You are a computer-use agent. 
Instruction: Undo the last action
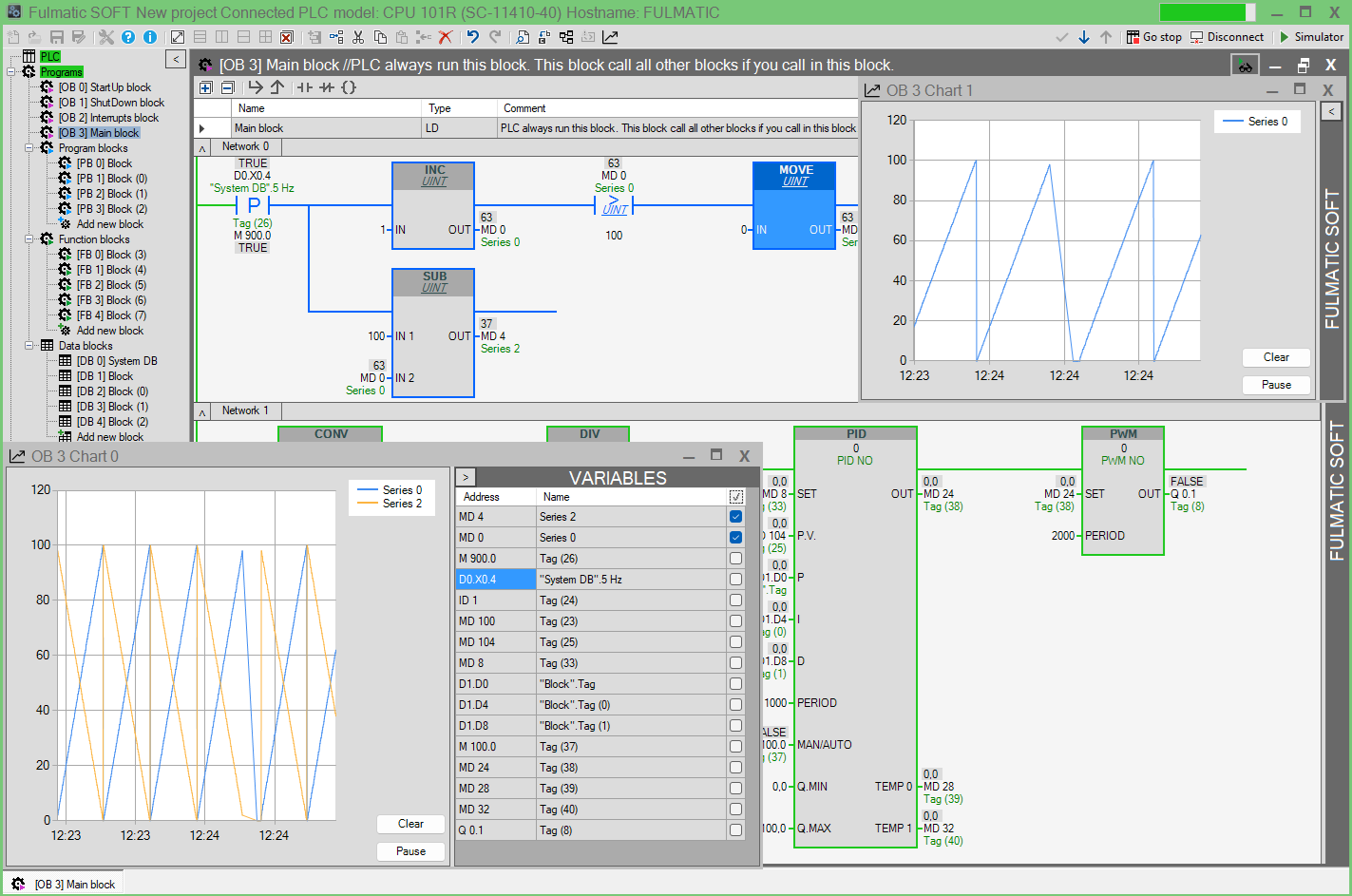[x=474, y=36]
